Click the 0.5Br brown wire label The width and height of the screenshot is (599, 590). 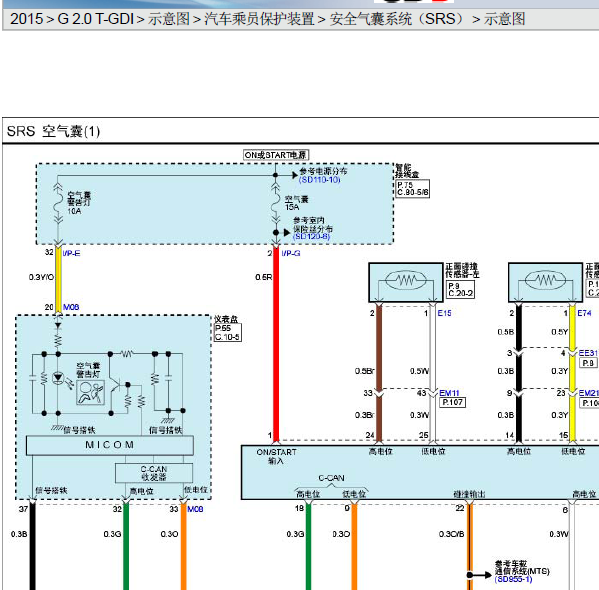(x=364, y=371)
